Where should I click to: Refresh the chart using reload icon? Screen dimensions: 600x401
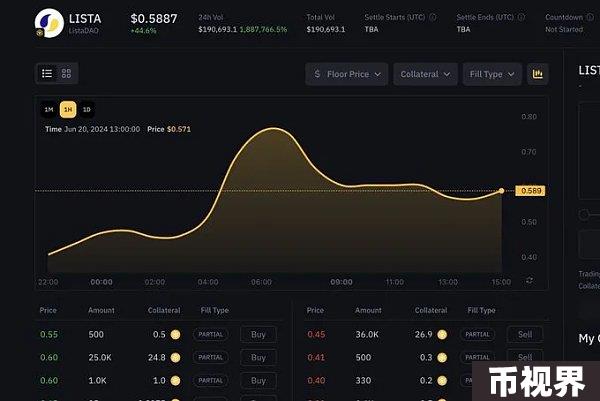coord(530,280)
